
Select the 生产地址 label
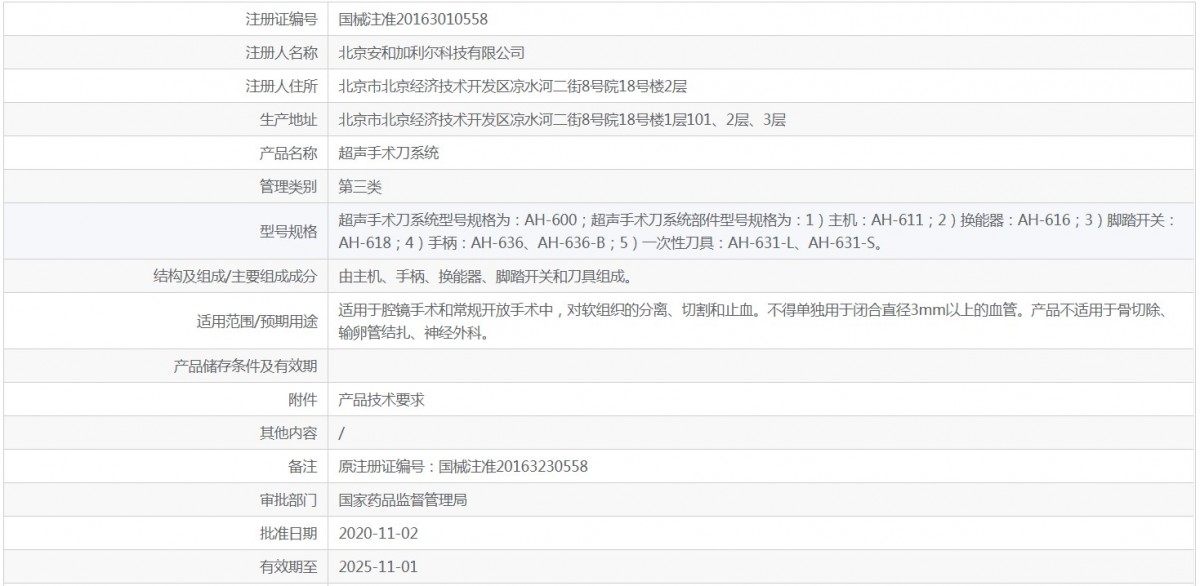pos(288,120)
